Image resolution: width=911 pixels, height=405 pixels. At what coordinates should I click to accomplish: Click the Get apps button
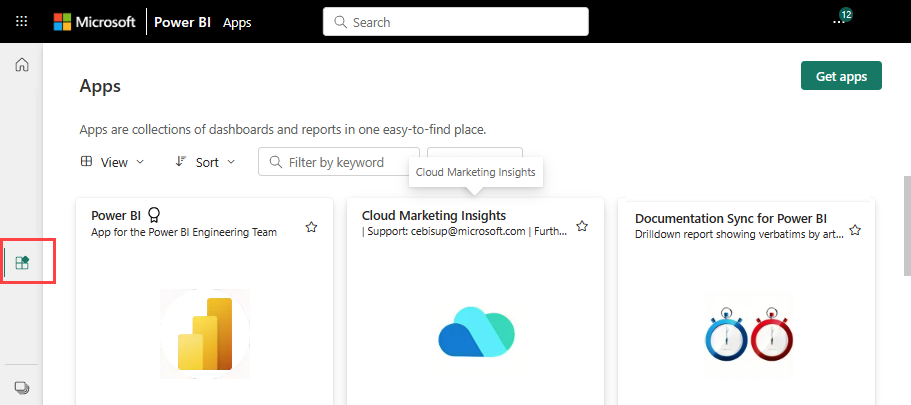point(841,76)
